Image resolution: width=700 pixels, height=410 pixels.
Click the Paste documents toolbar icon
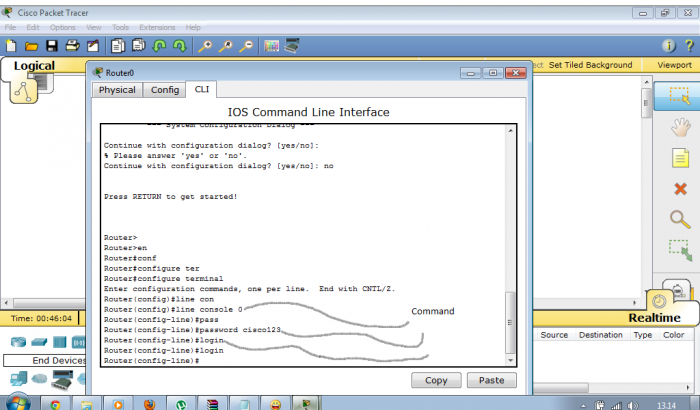(x=138, y=46)
